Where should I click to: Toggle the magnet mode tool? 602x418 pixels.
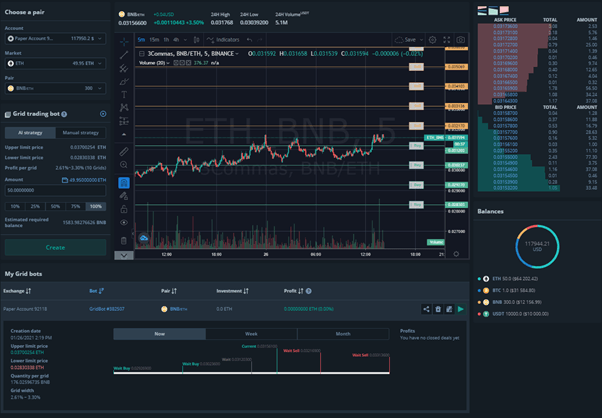(x=124, y=183)
